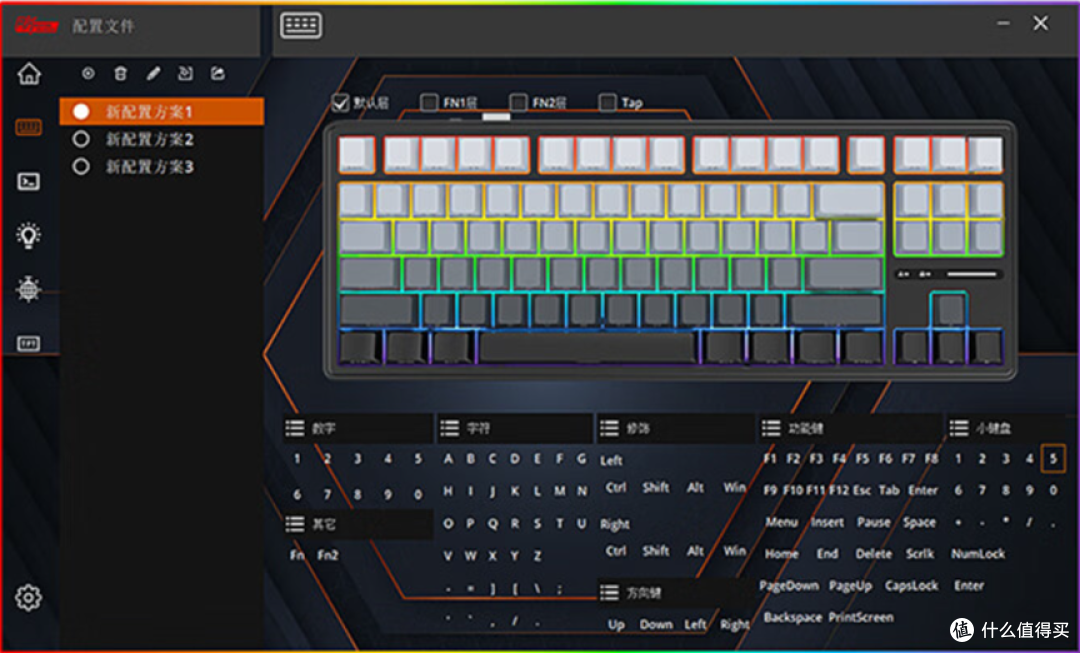The width and height of the screenshot is (1080, 653).
Task: Select profile 新配置方案3 radio button
Action: click(81, 167)
